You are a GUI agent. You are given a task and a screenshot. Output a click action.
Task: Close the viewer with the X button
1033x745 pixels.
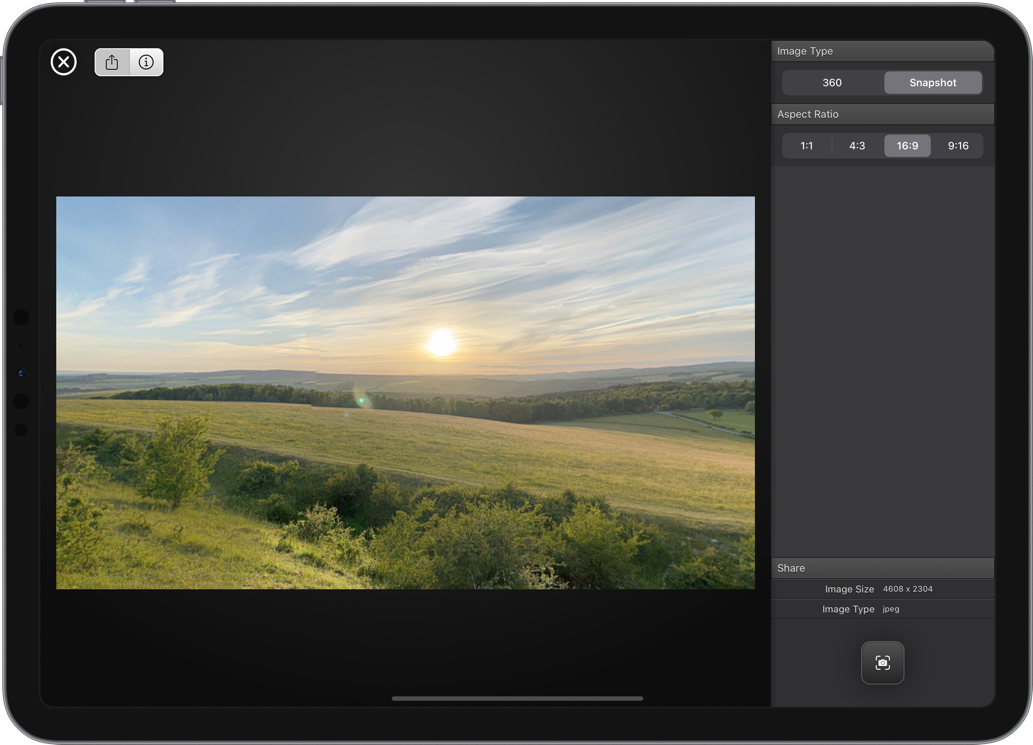[x=64, y=62]
